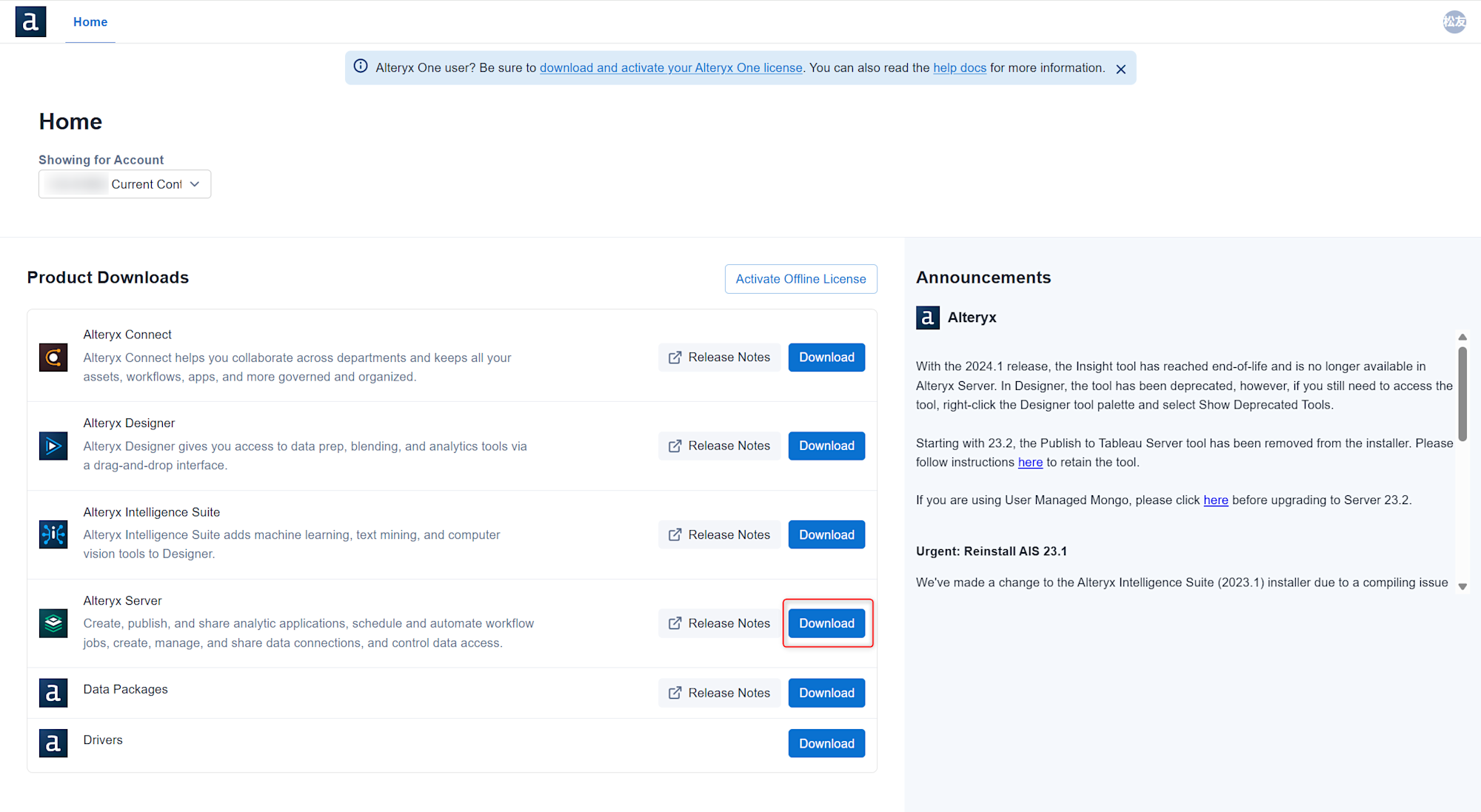Screen dimensions: 1481x812
Task: Click the Data Packages product icon
Action: coord(53,693)
